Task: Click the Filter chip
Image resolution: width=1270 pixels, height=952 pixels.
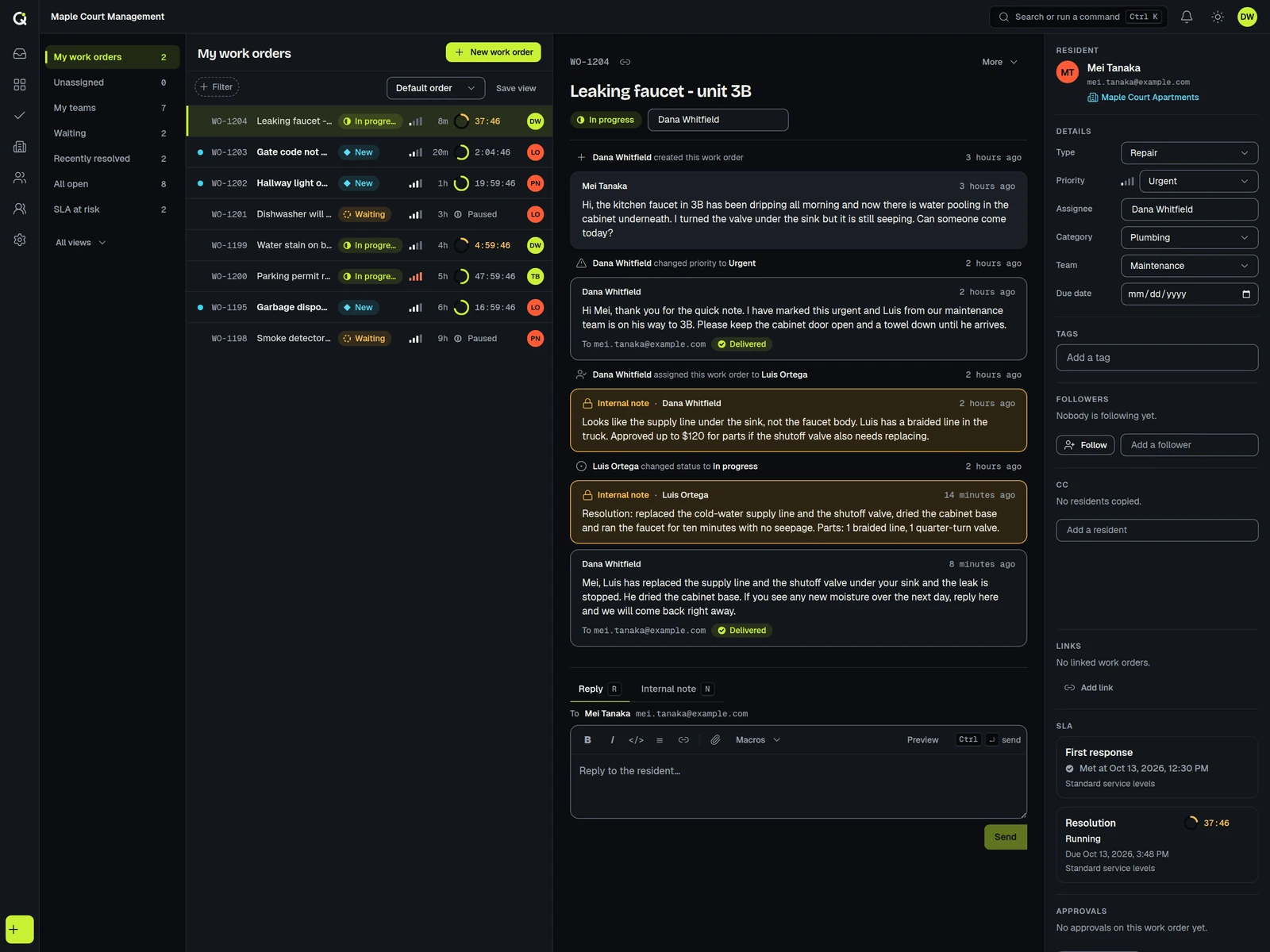Action: tap(217, 87)
